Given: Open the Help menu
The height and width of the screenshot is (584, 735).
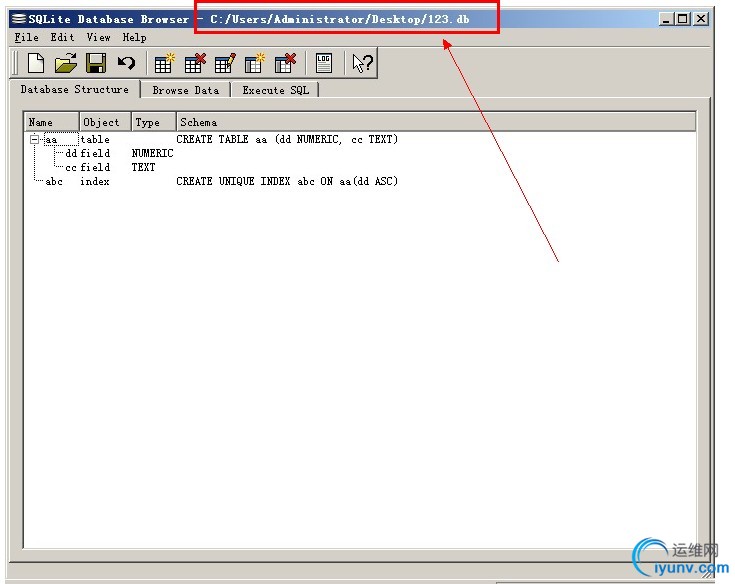Looking at the screenshot, I should [x=135, y=37].
